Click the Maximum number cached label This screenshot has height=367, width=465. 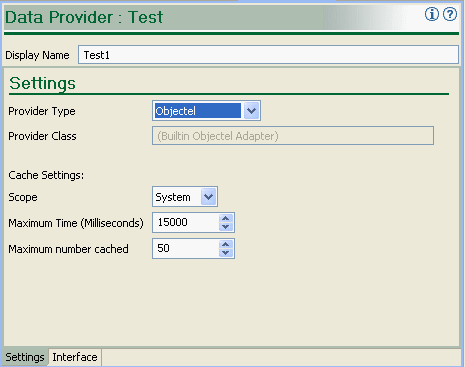tap(68, 249)
